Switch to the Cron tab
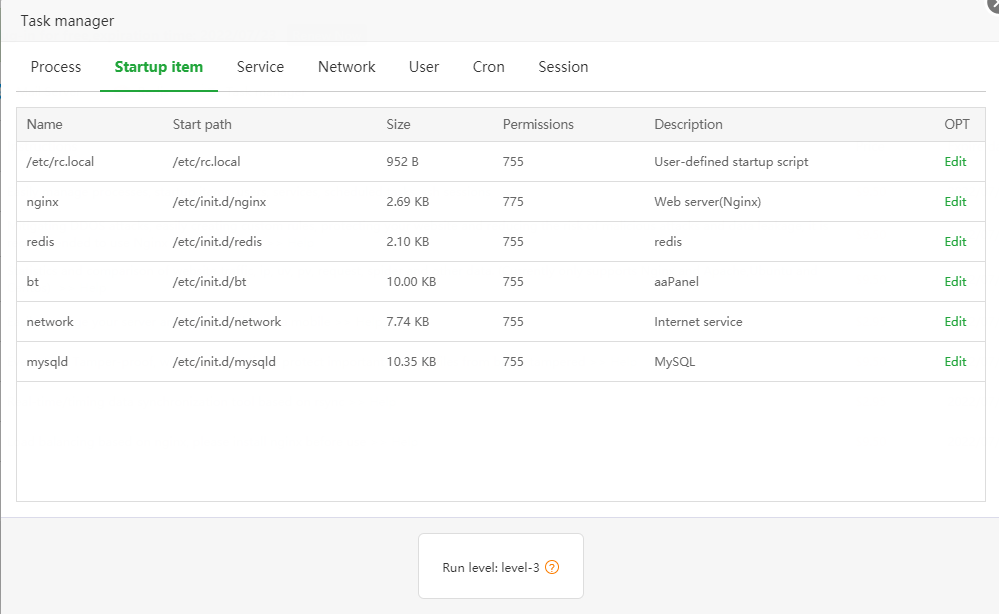Viewport: 999px width, 614px height. point(489,67)
